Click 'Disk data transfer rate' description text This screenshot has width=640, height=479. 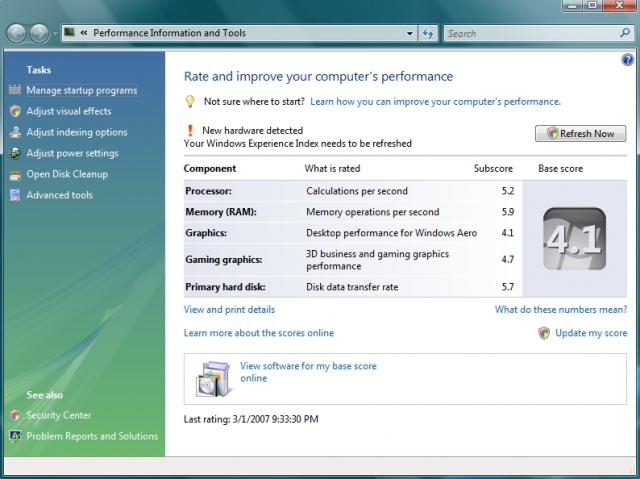click(352, 287)
